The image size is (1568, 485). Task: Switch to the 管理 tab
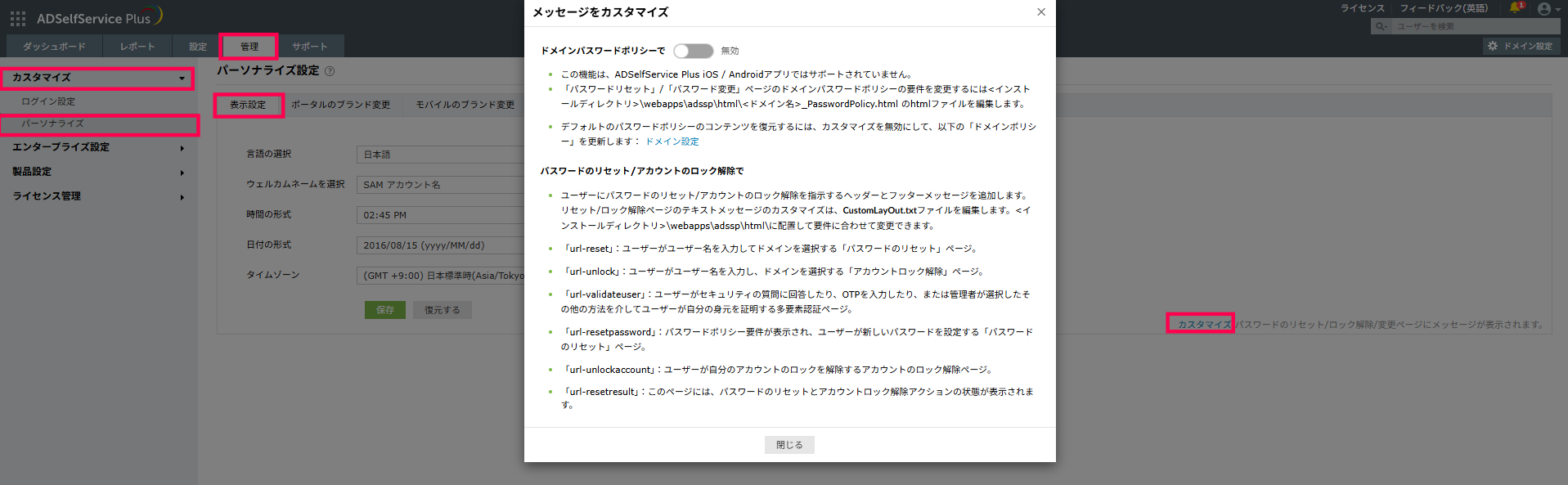[x=249, y=47]
